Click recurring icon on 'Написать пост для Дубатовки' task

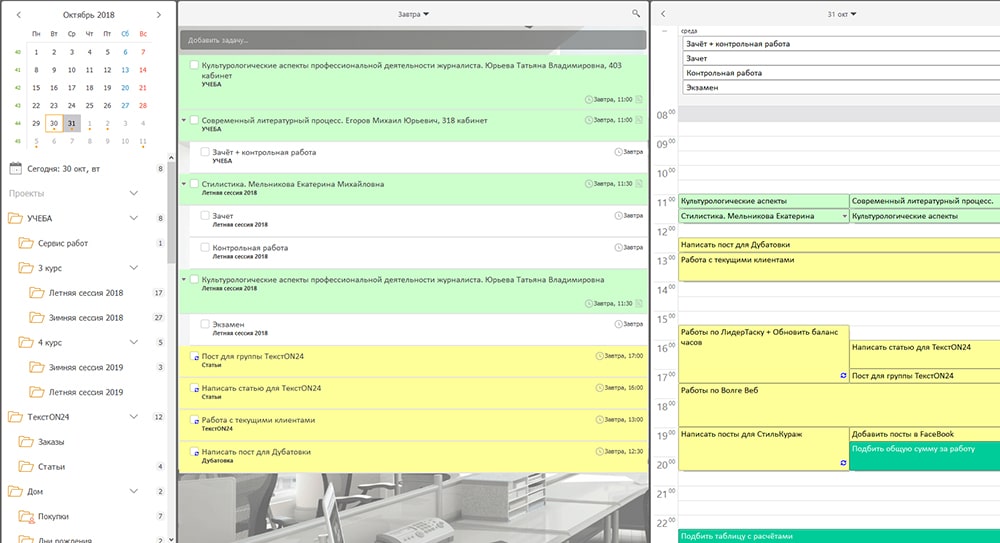click(195, 453)
